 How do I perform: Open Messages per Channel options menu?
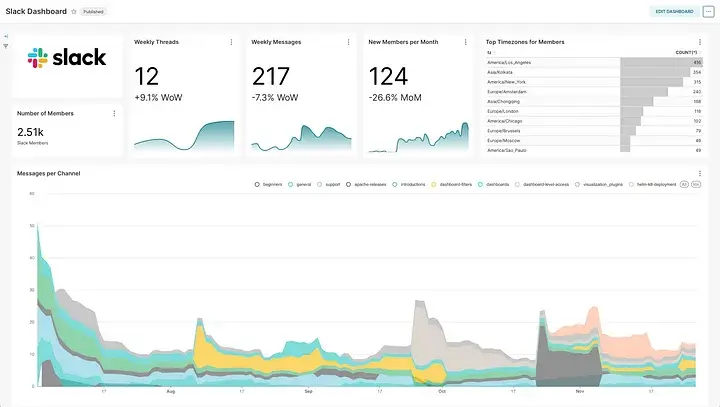(x=700, y=174)
